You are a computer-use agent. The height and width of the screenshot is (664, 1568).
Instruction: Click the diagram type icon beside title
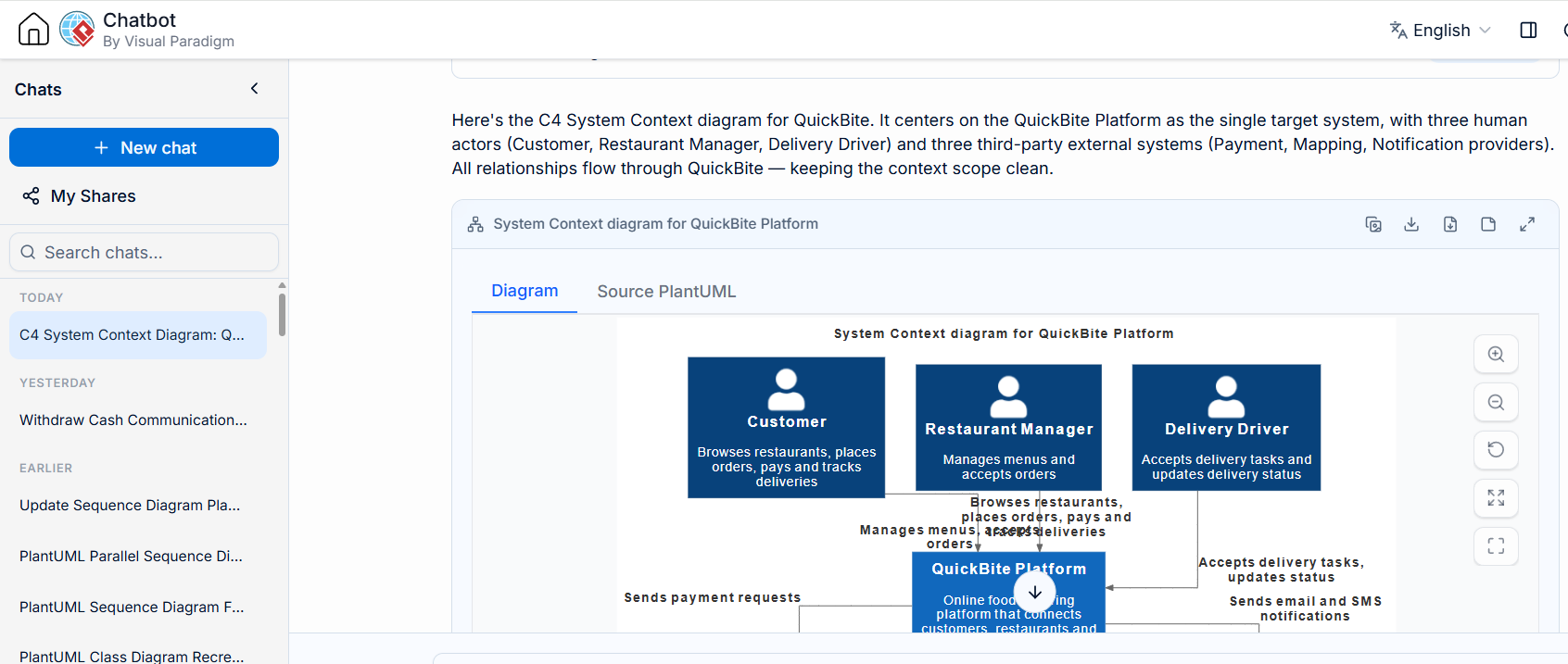475,224
